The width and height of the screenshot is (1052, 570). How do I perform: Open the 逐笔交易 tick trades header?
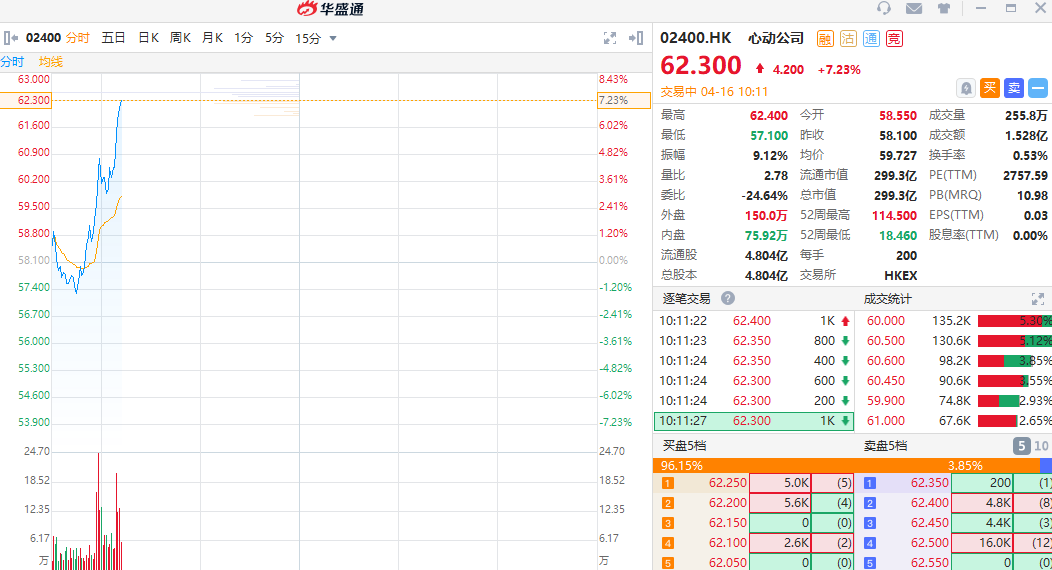(x=686, y=298)
